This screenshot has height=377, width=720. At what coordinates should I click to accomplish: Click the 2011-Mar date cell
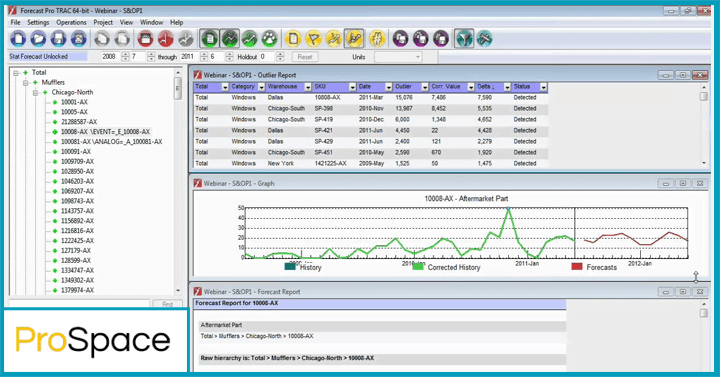pos(371,97)
